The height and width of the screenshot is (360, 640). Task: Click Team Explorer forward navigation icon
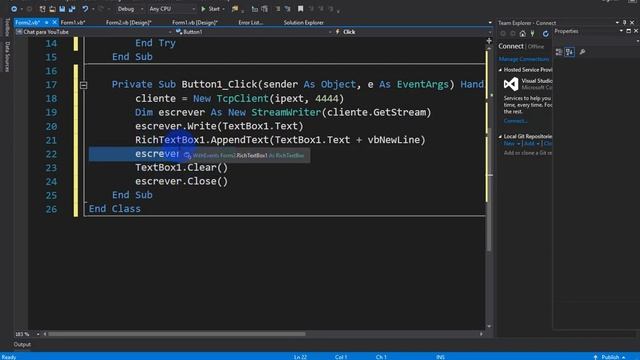[513, 34]
